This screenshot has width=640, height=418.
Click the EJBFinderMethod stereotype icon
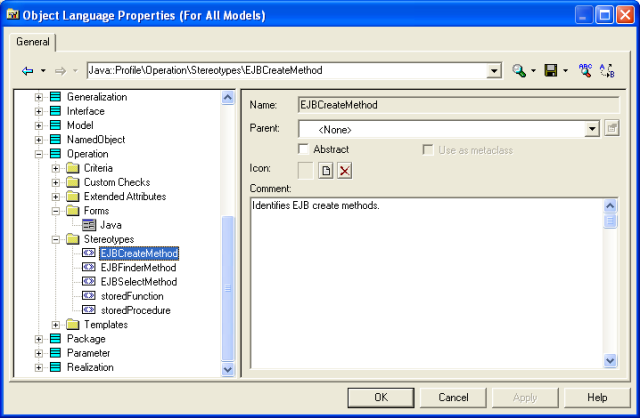[89, 268]
